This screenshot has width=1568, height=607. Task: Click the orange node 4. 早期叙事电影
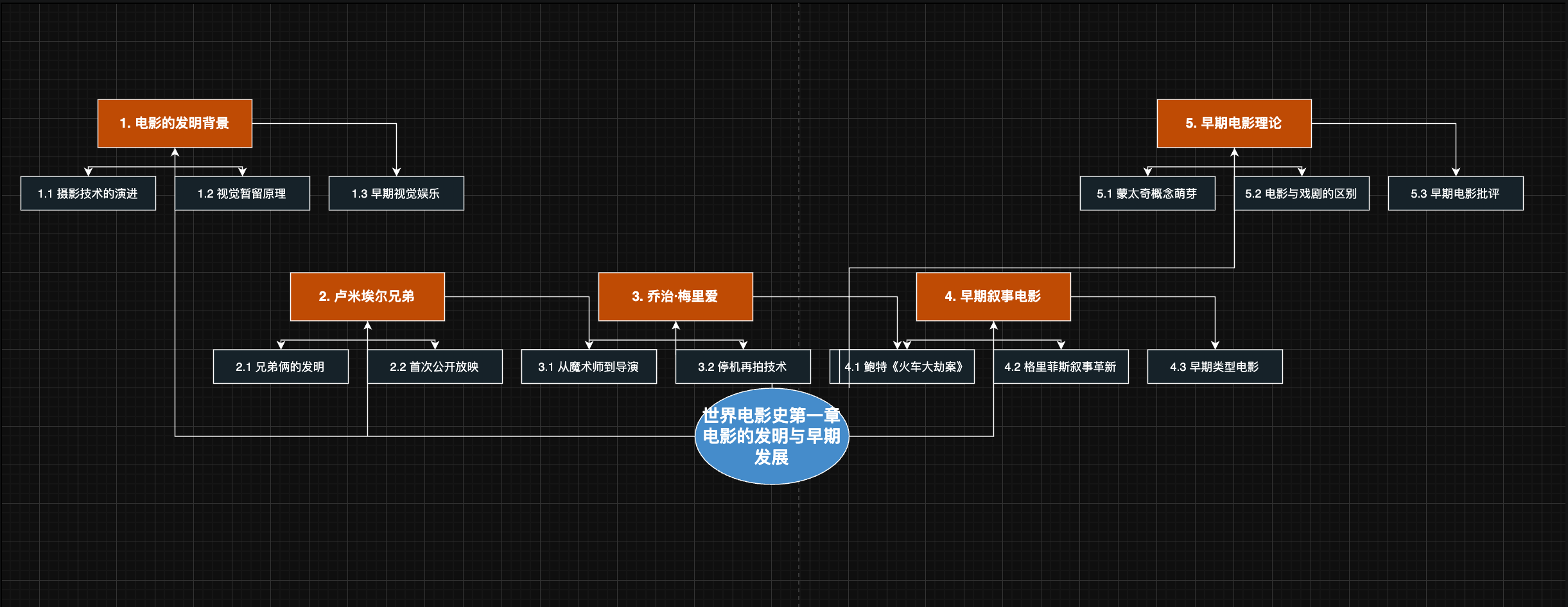pos(993,296)
